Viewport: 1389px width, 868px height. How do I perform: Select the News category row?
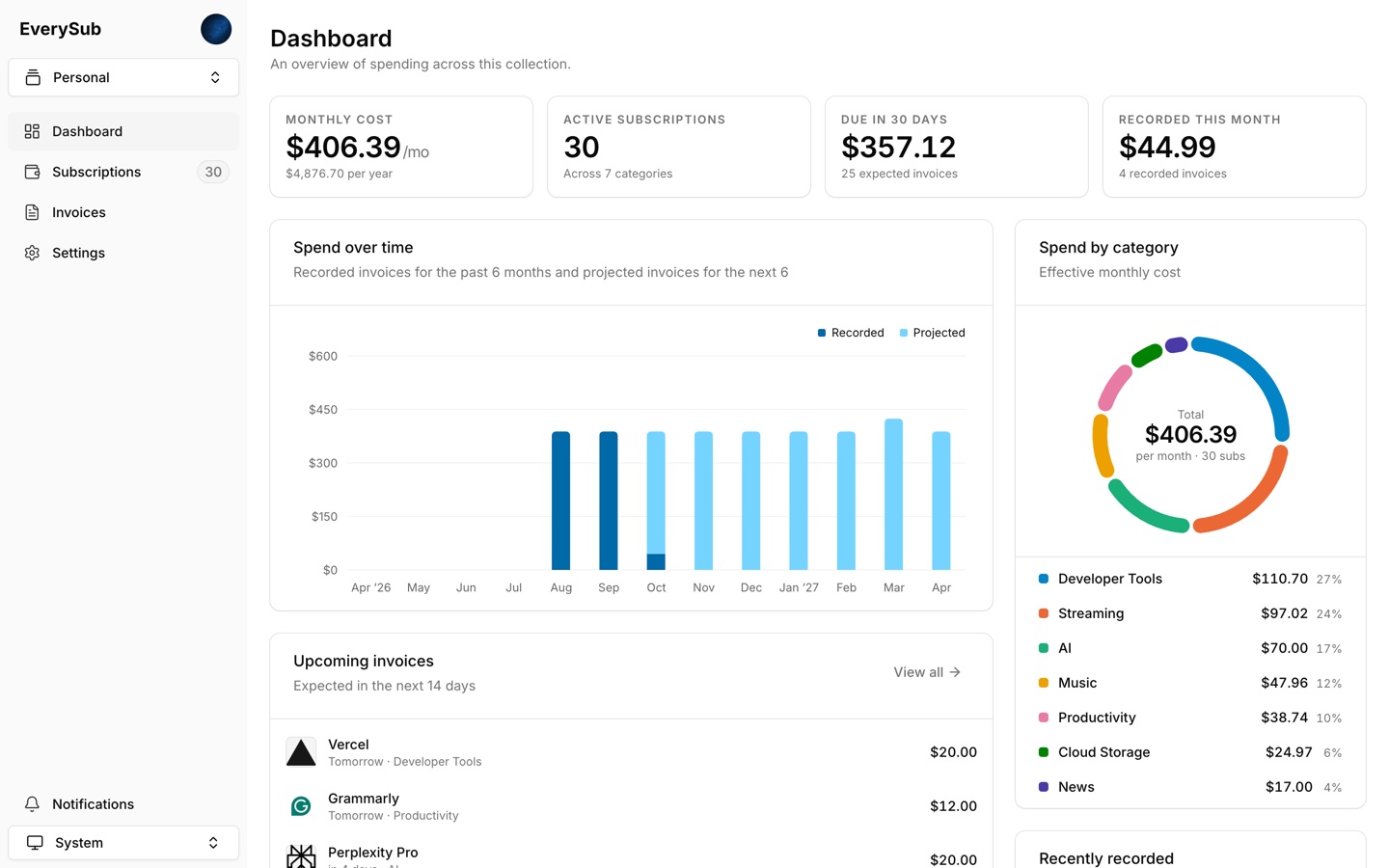1190,787
